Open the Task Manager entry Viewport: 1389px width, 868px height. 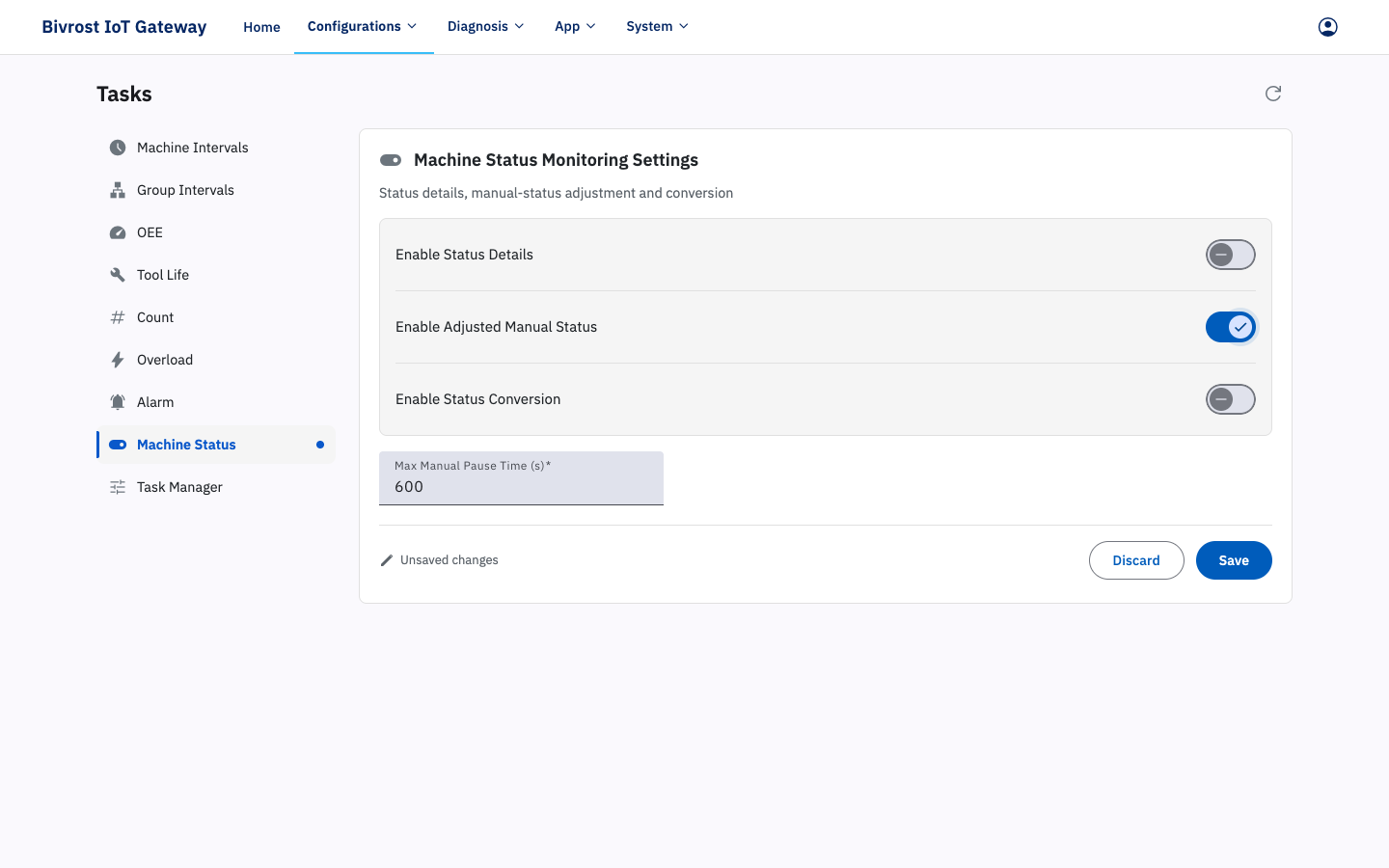tap(216, 487)
